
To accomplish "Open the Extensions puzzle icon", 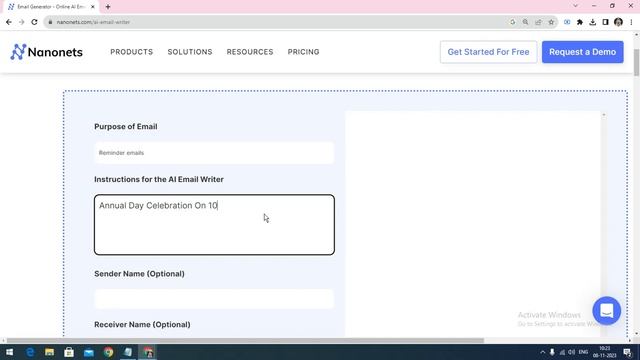I will tap(580, 22).
